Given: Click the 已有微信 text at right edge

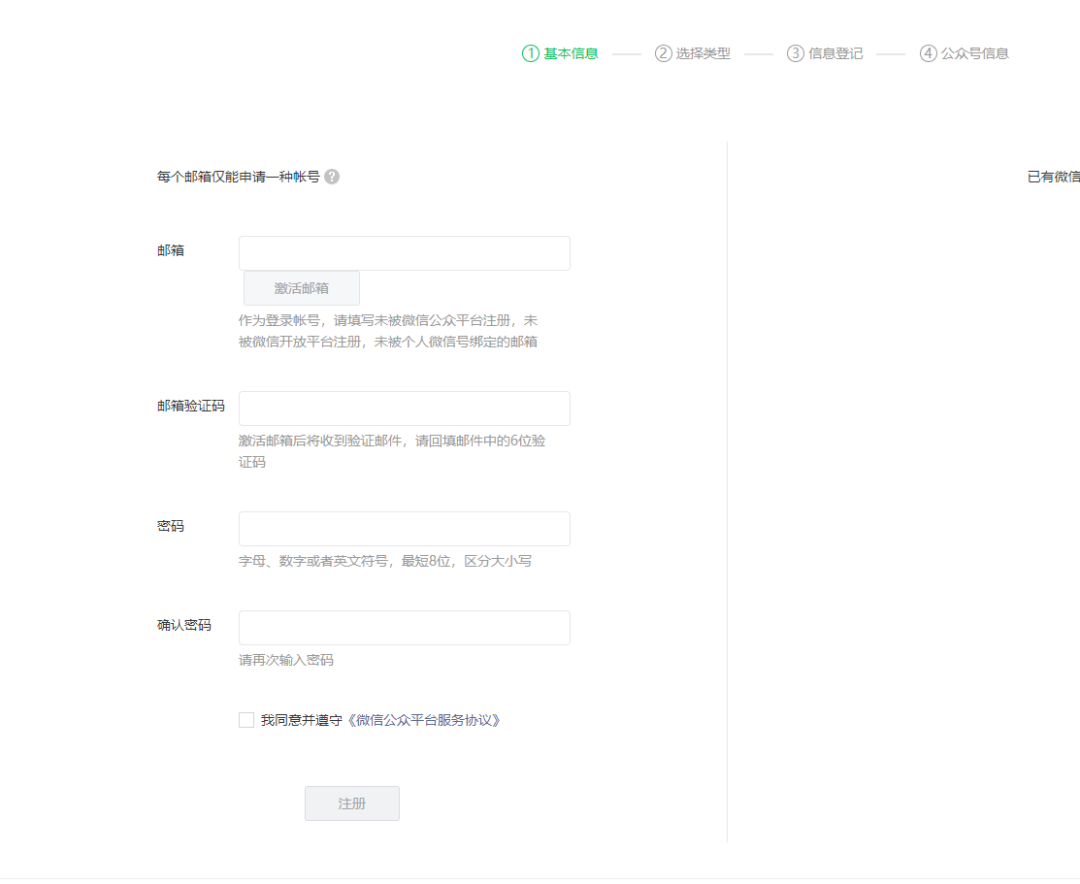Looking at the screenshot, I should point(1053,177).
